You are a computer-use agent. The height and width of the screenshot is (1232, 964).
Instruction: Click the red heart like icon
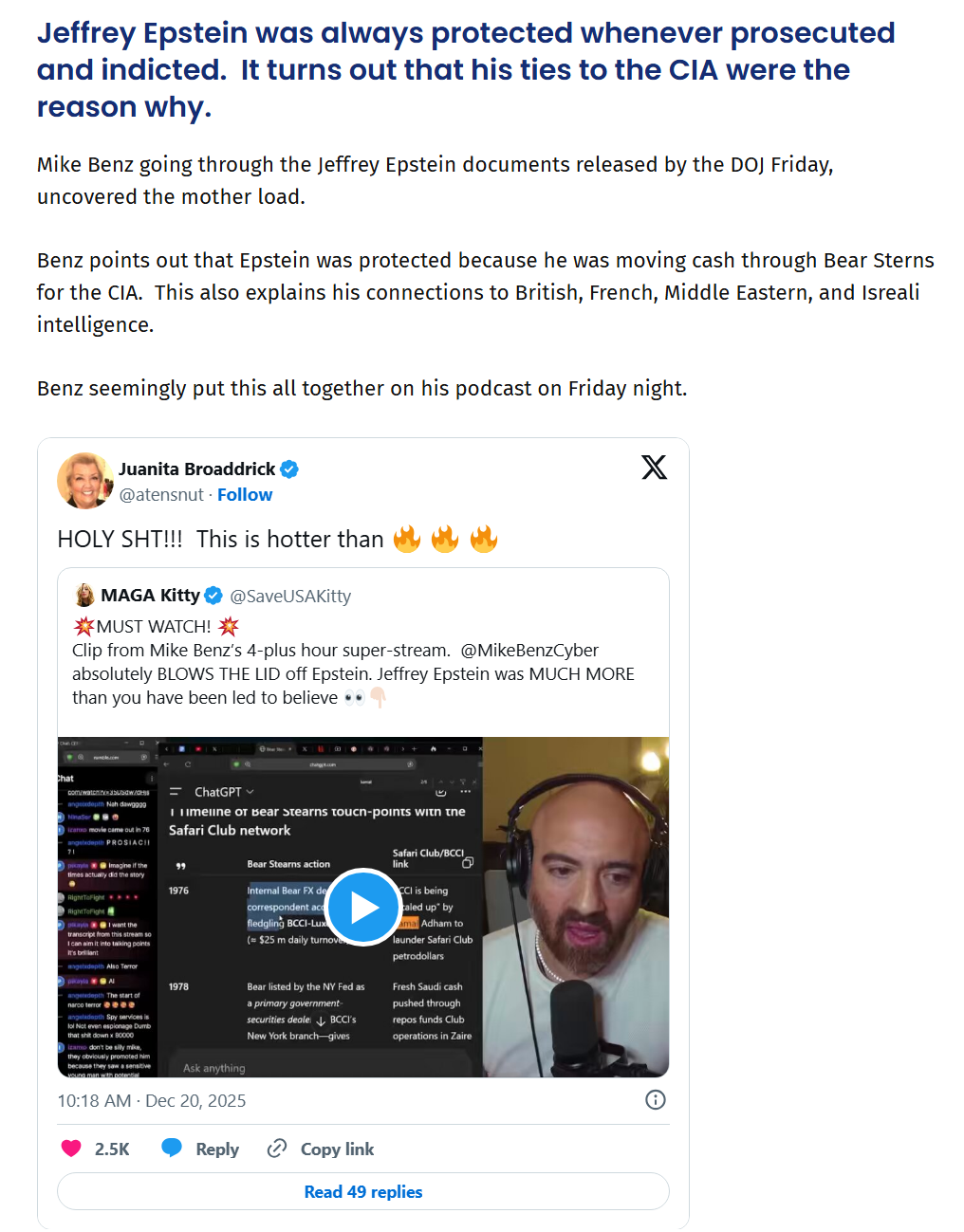pyautogui.click(x=71, y=1149)
